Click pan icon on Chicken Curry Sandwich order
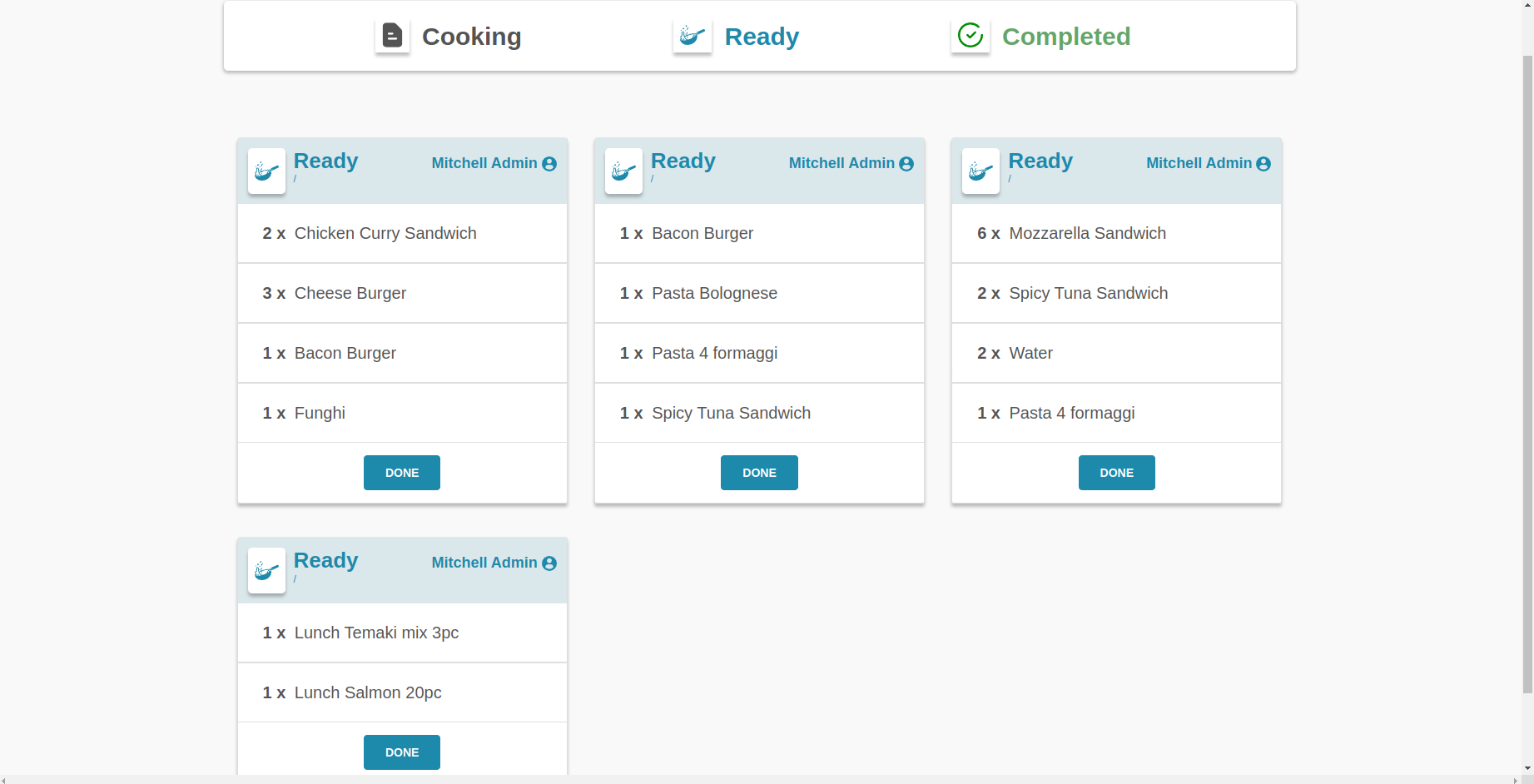Image resolution: width=1534 pixels, height=784 pixels. click(266, 171)
